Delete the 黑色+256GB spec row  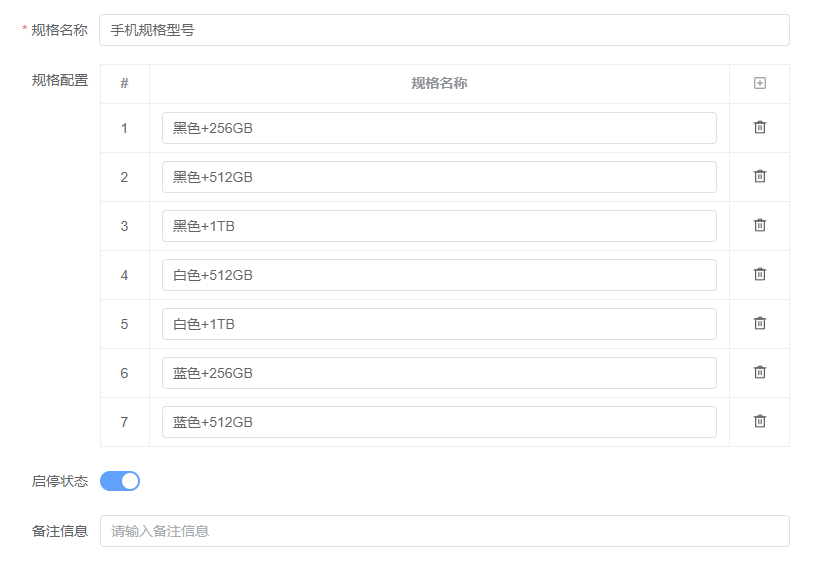click(759, 127)
